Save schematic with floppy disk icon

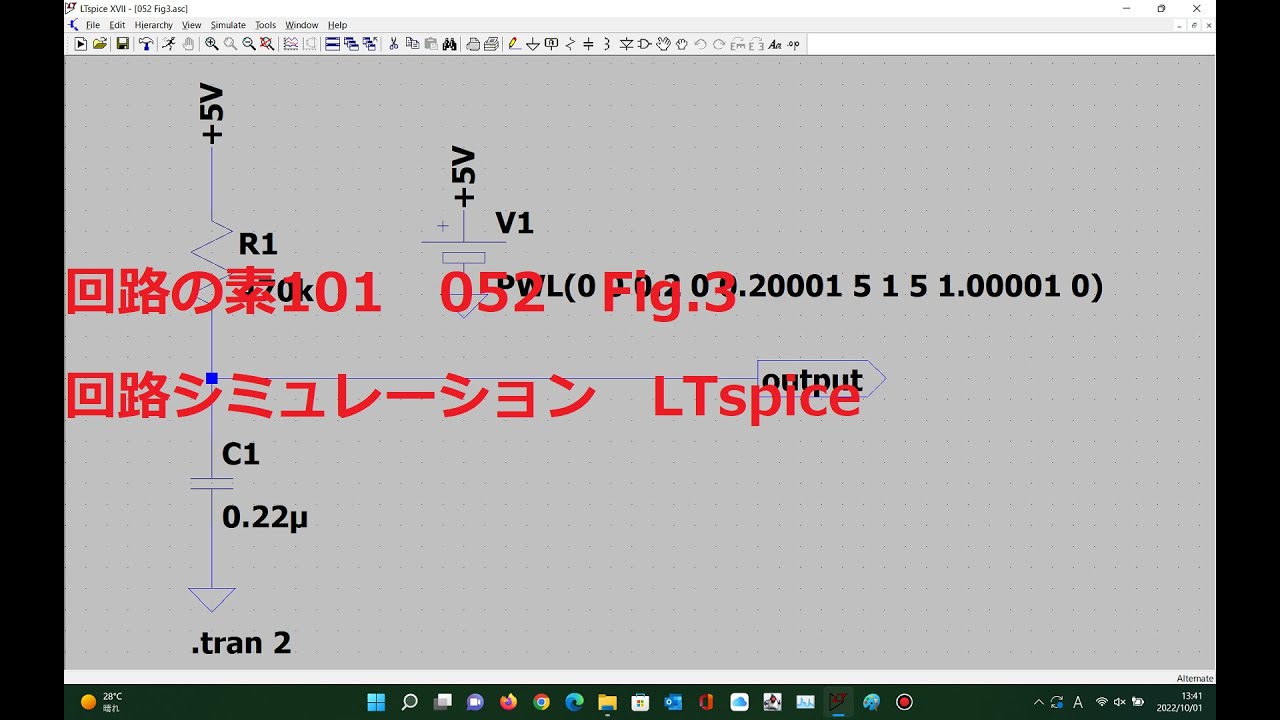tap(122, 44)
